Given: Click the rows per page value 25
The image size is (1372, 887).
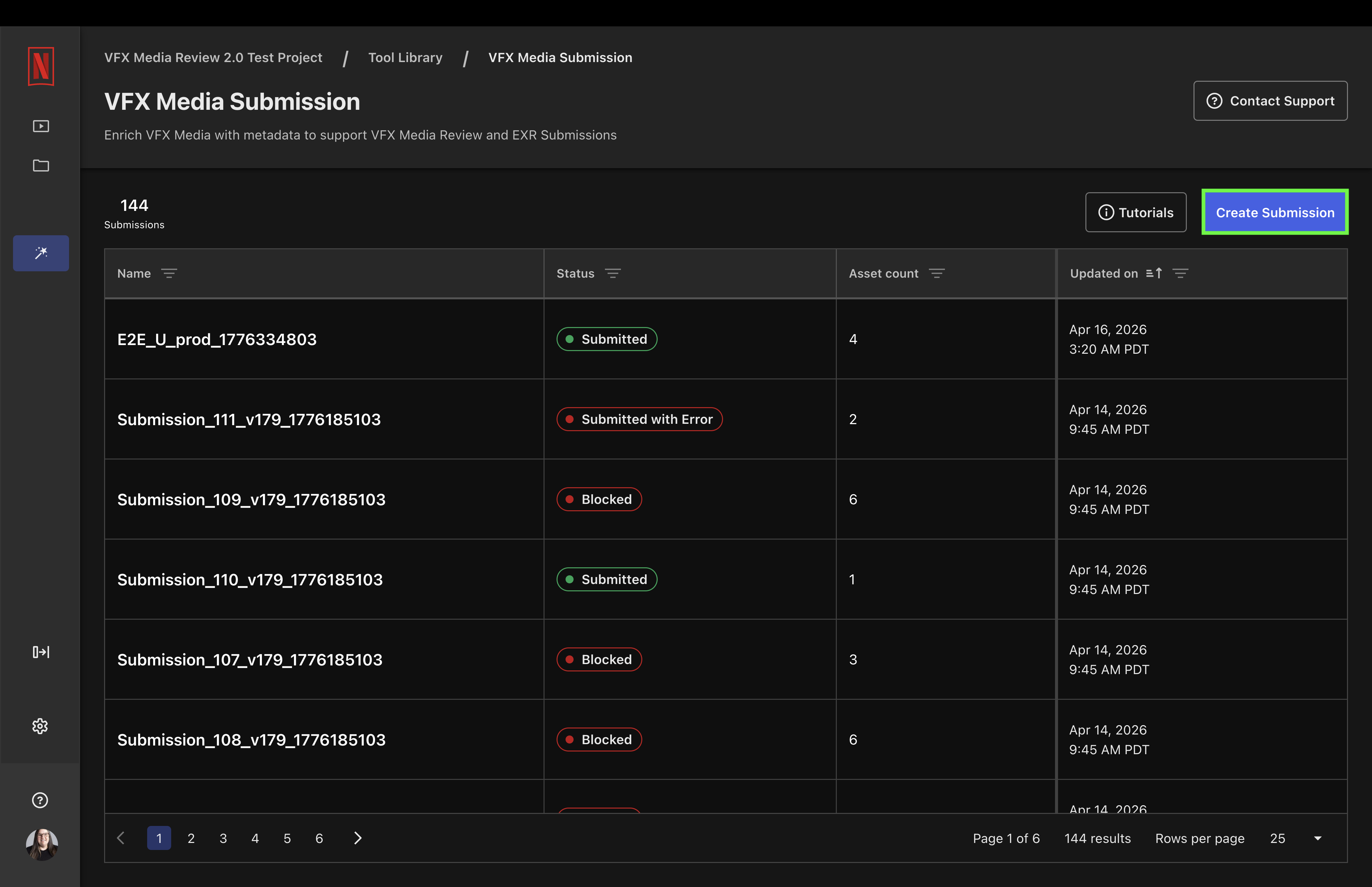Looking at the screenshot, I should point(1277,839).
